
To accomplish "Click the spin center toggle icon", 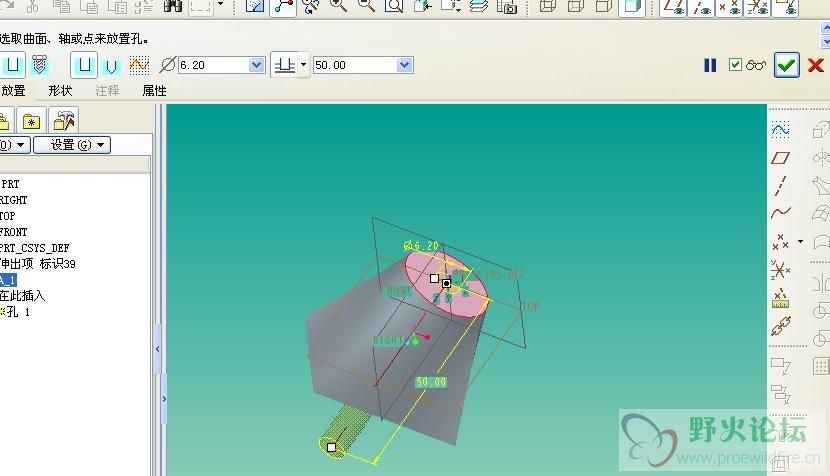I will (283, 6).
